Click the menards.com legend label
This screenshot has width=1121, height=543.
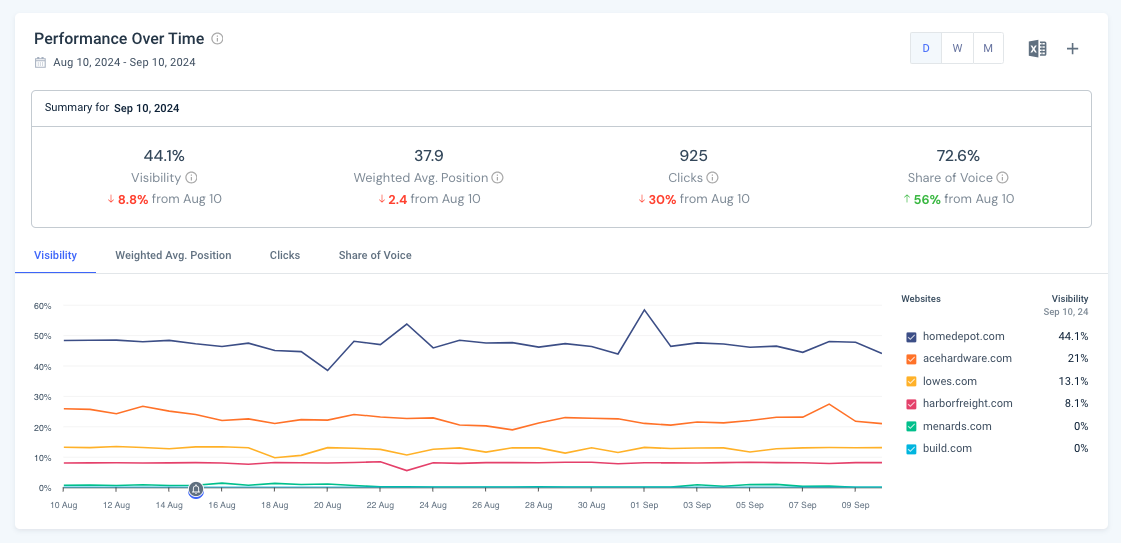point(957,427)
